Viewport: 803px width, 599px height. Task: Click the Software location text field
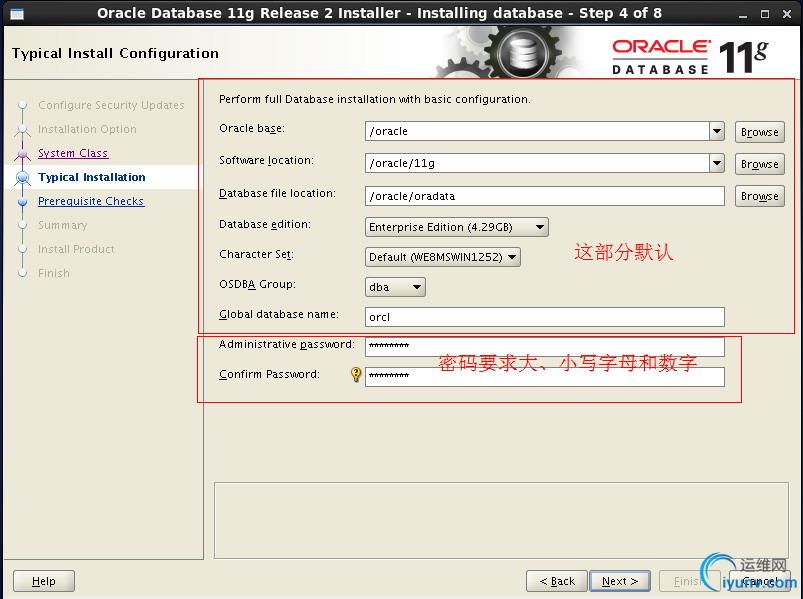[x=537, y=163]
